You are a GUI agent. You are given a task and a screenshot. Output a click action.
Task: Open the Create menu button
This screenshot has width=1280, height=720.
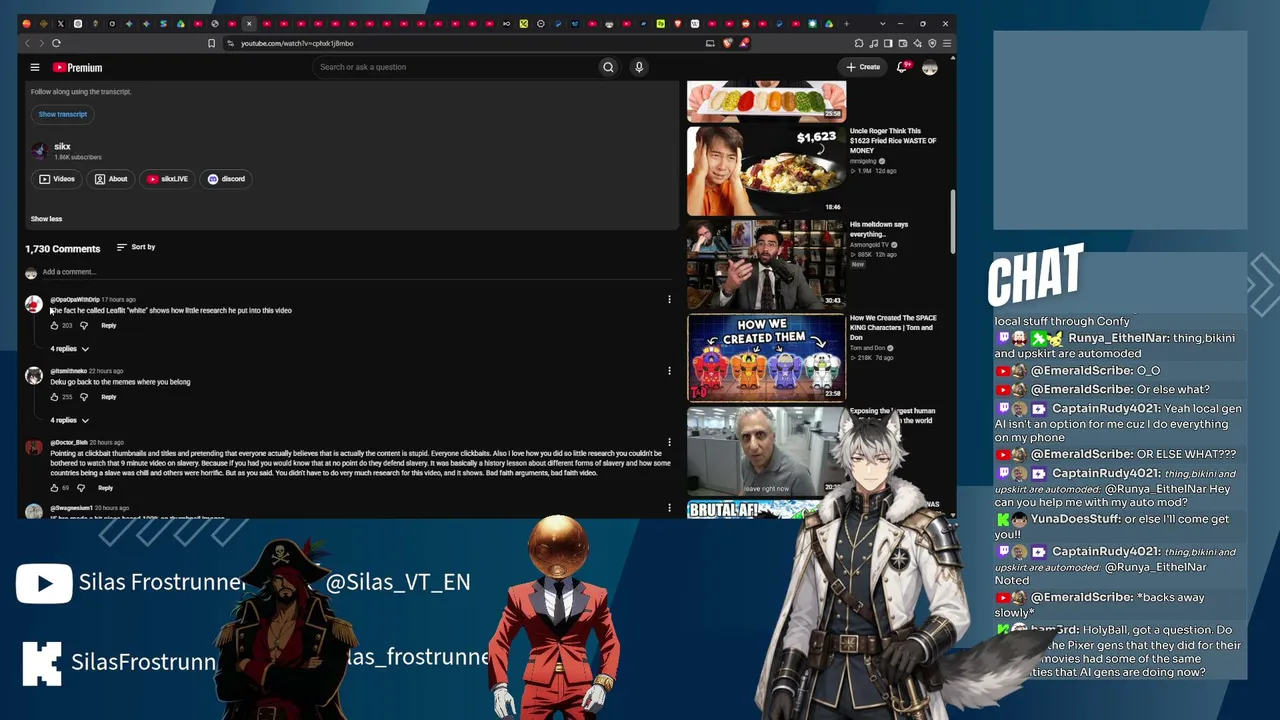863,67
